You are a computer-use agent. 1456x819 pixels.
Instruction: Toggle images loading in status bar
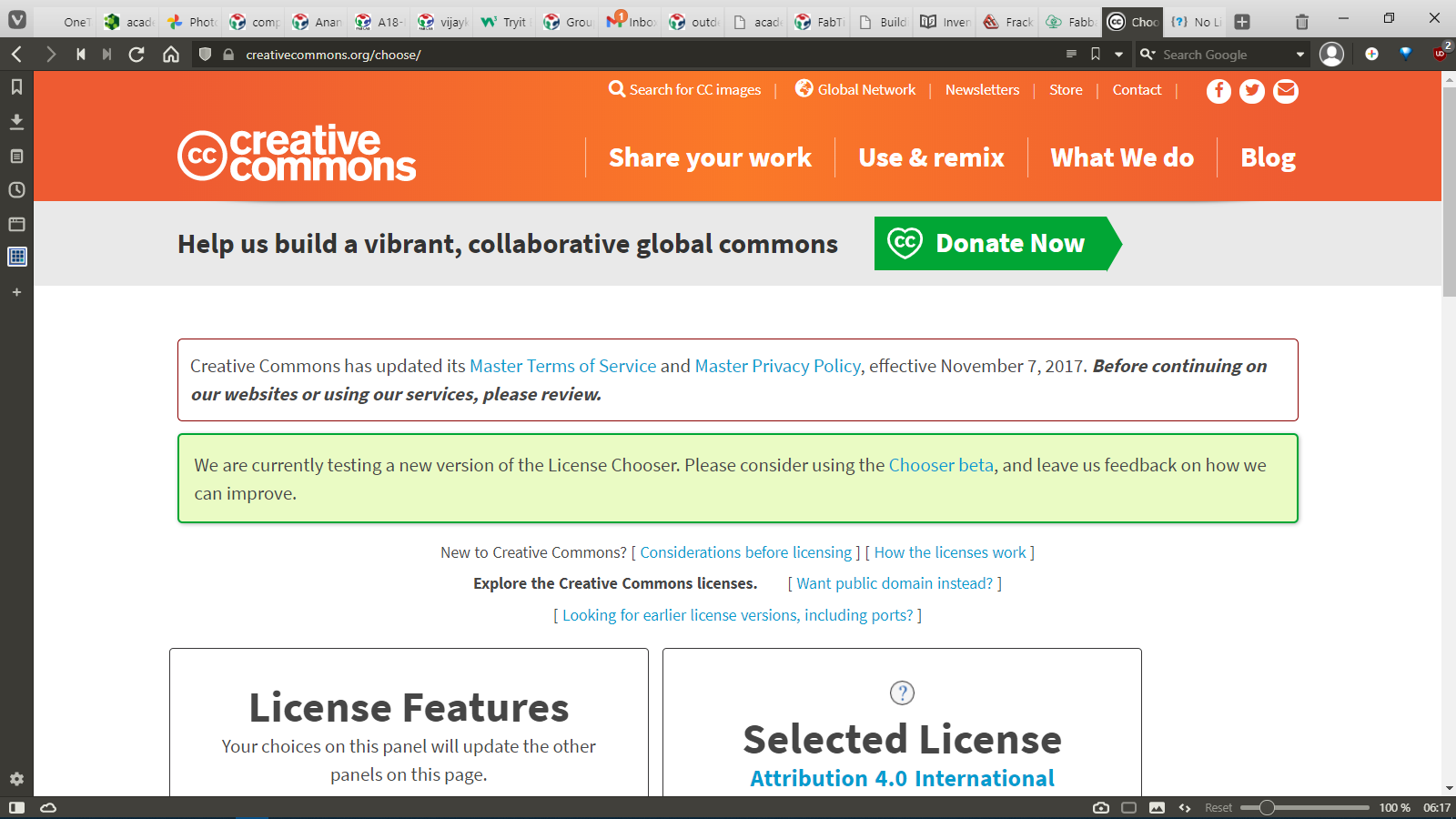[x=1157, y=807]
